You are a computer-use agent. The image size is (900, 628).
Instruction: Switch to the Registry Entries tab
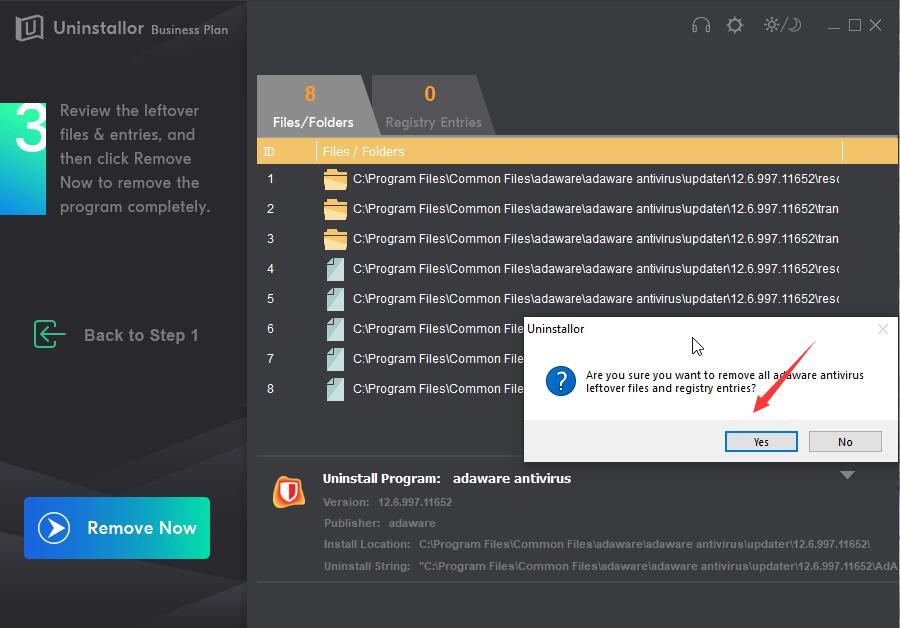433,106
